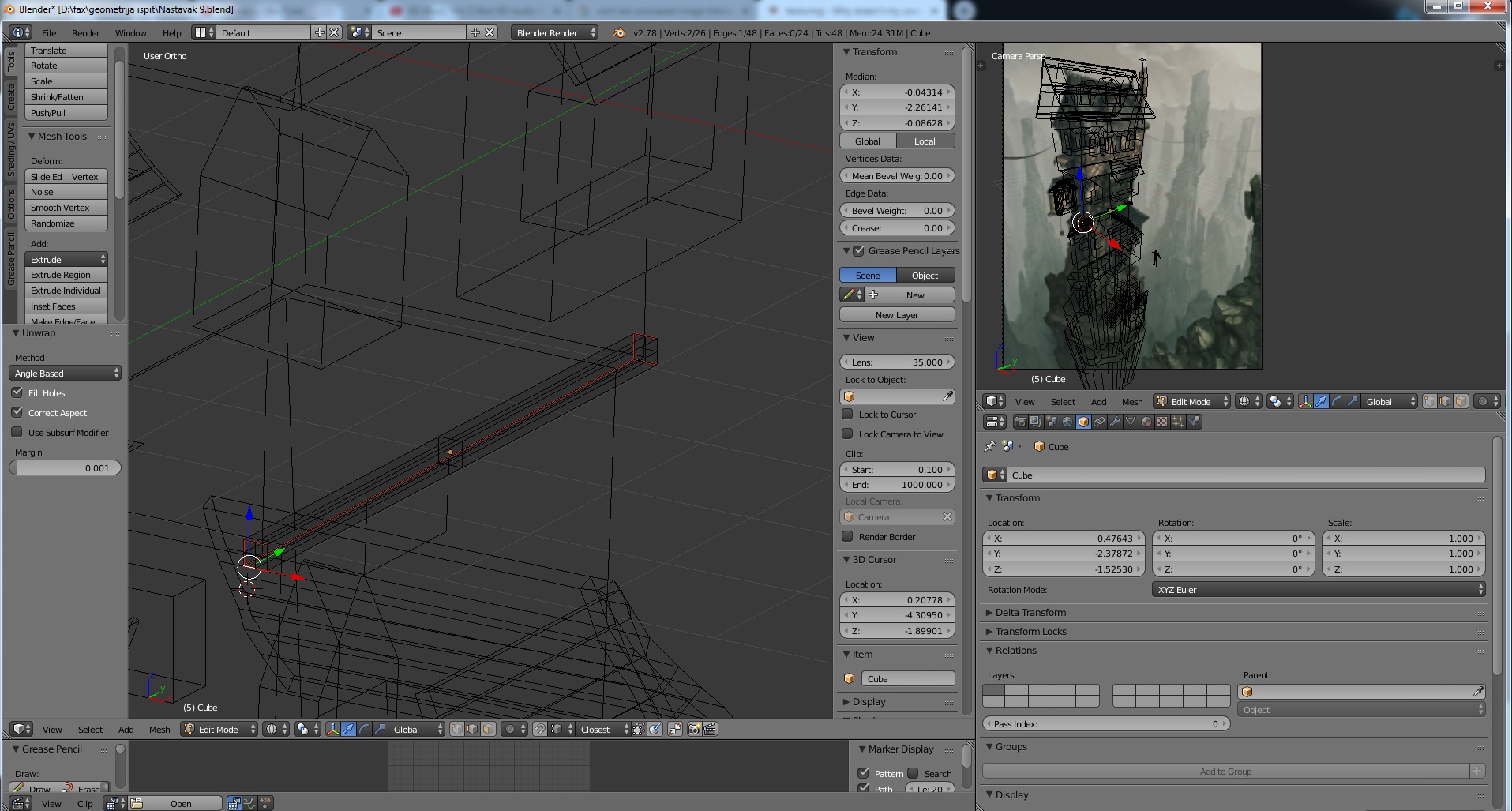
Task: Toggle 3D manipulator in main viewport header
Action: pos(333,729)
